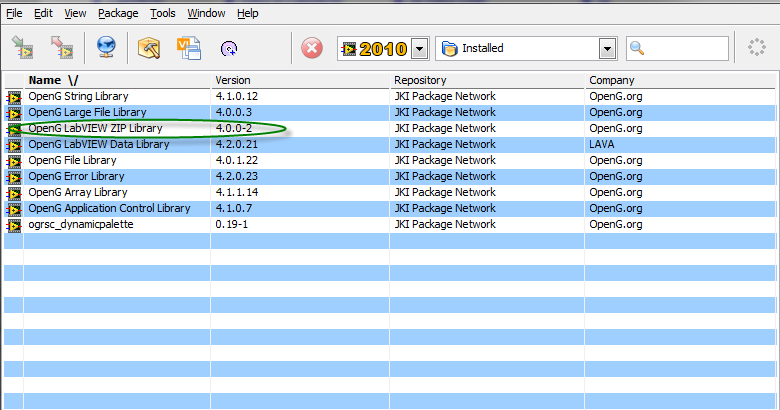Click JKI Package Network in OpenG String row
780x410 pixels.
click(445, 97)
